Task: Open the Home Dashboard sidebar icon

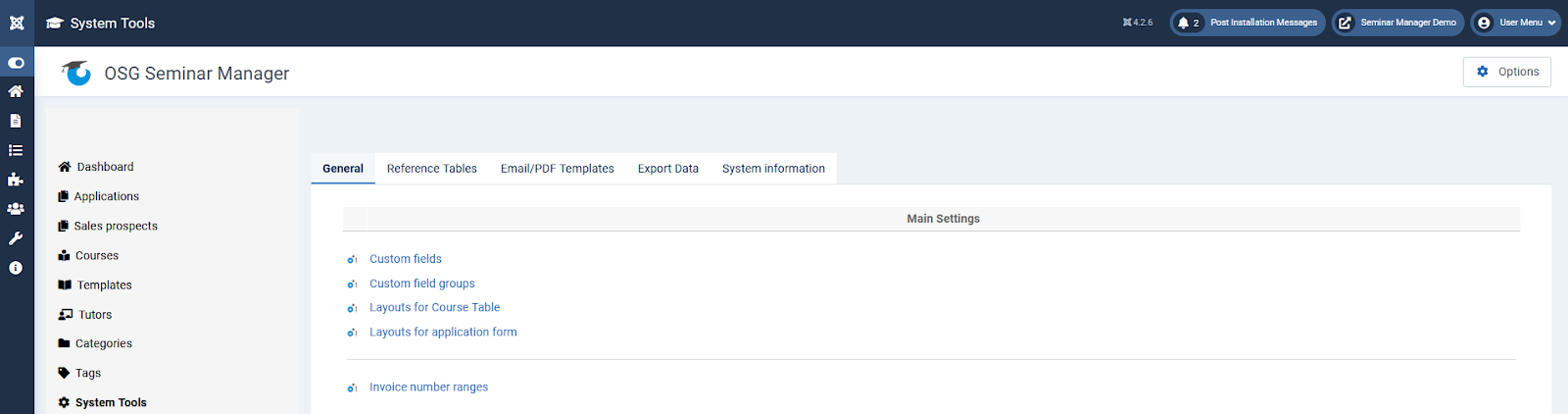Action: [x=16, y=91]
